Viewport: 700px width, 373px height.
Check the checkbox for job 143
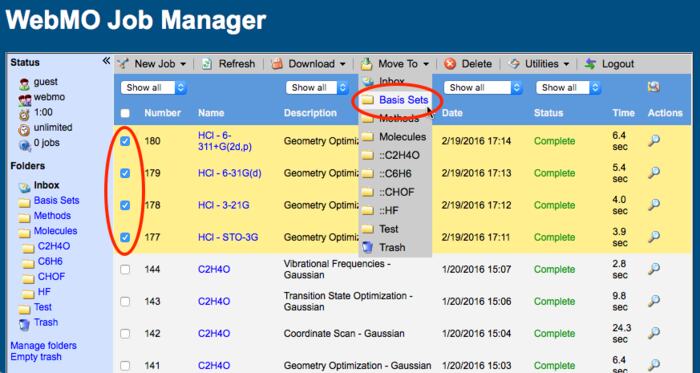point(125,301)
